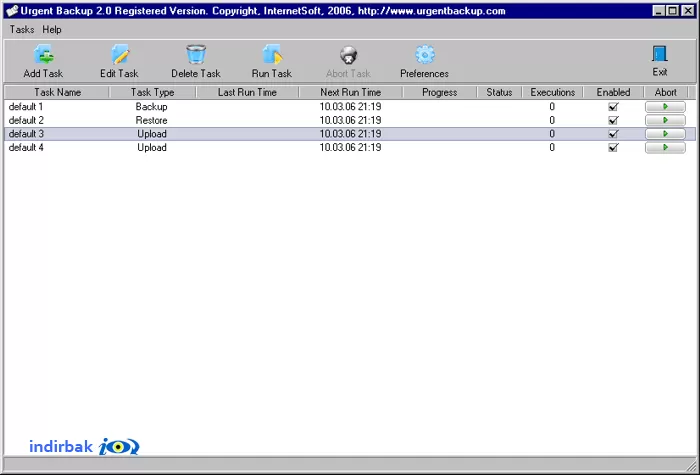The image size is (700, 475).
Task: Disable the default 1 task checkbox
Action: click(x=613, y=107)
